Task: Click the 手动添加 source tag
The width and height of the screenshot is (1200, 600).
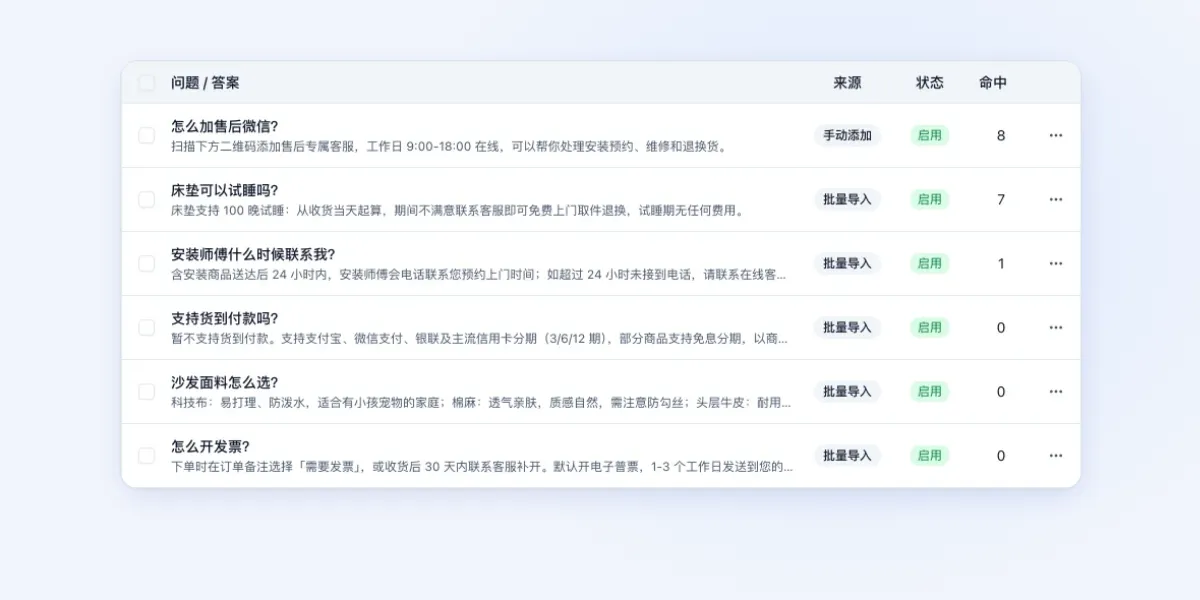Action: (847, 135)
